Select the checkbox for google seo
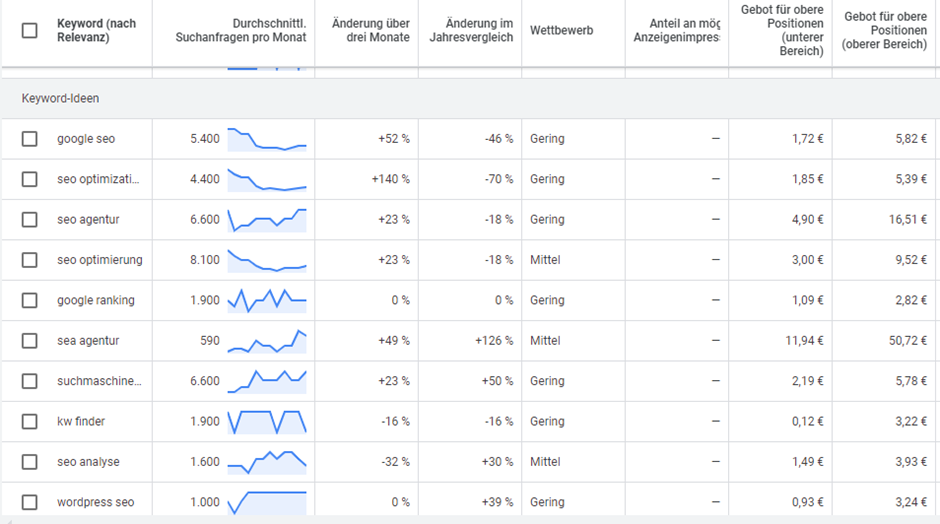Screen dimensions: 940x524 click(30, 139)
